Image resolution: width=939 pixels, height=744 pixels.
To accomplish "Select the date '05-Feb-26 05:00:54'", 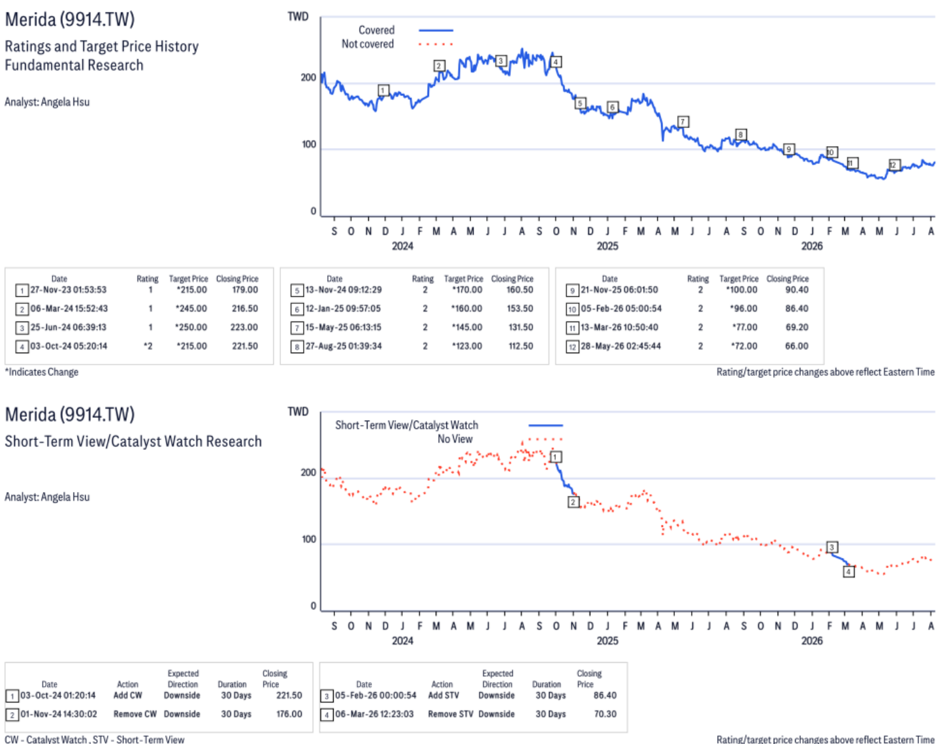I will point(622,309).
